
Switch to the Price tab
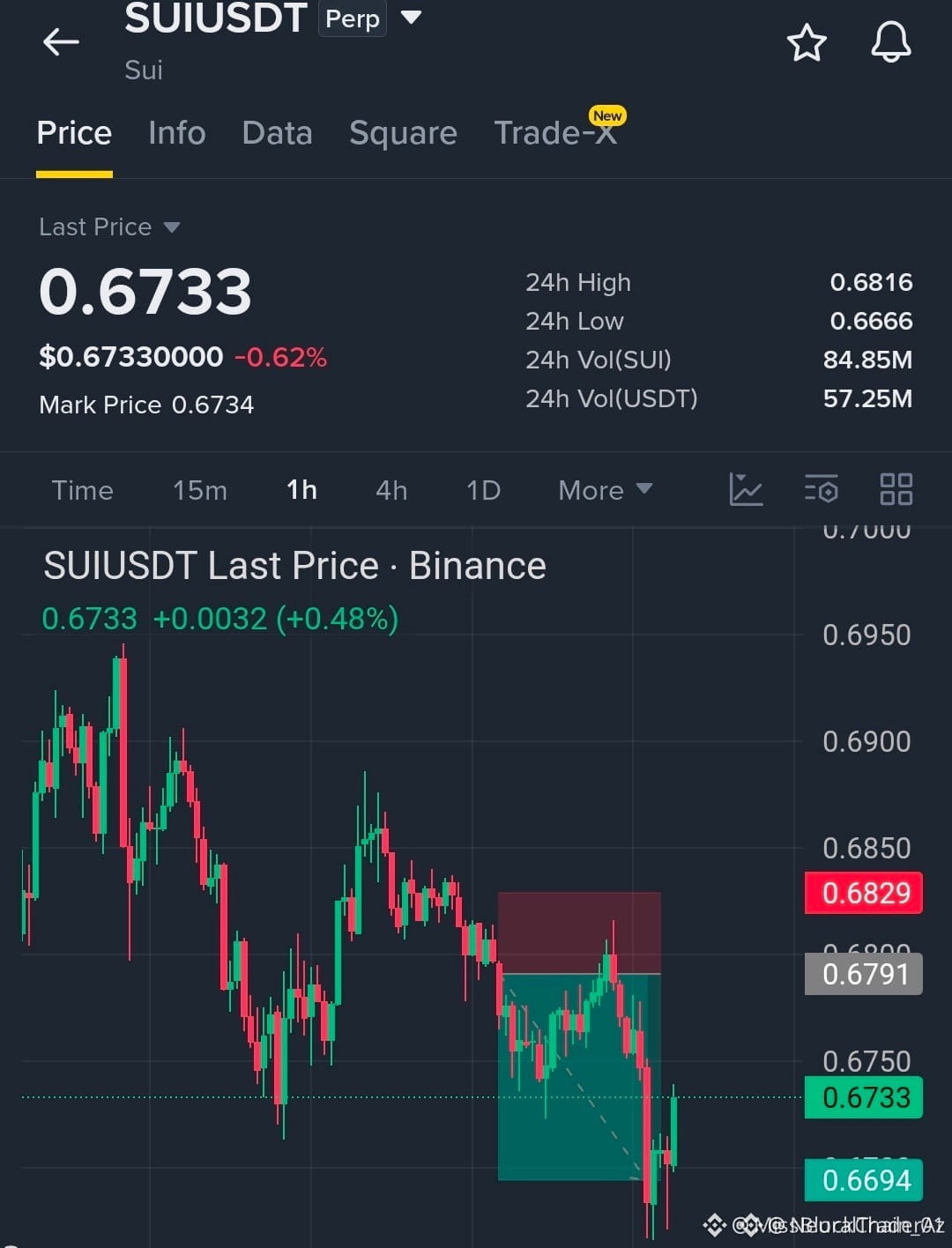pos(74,133)
